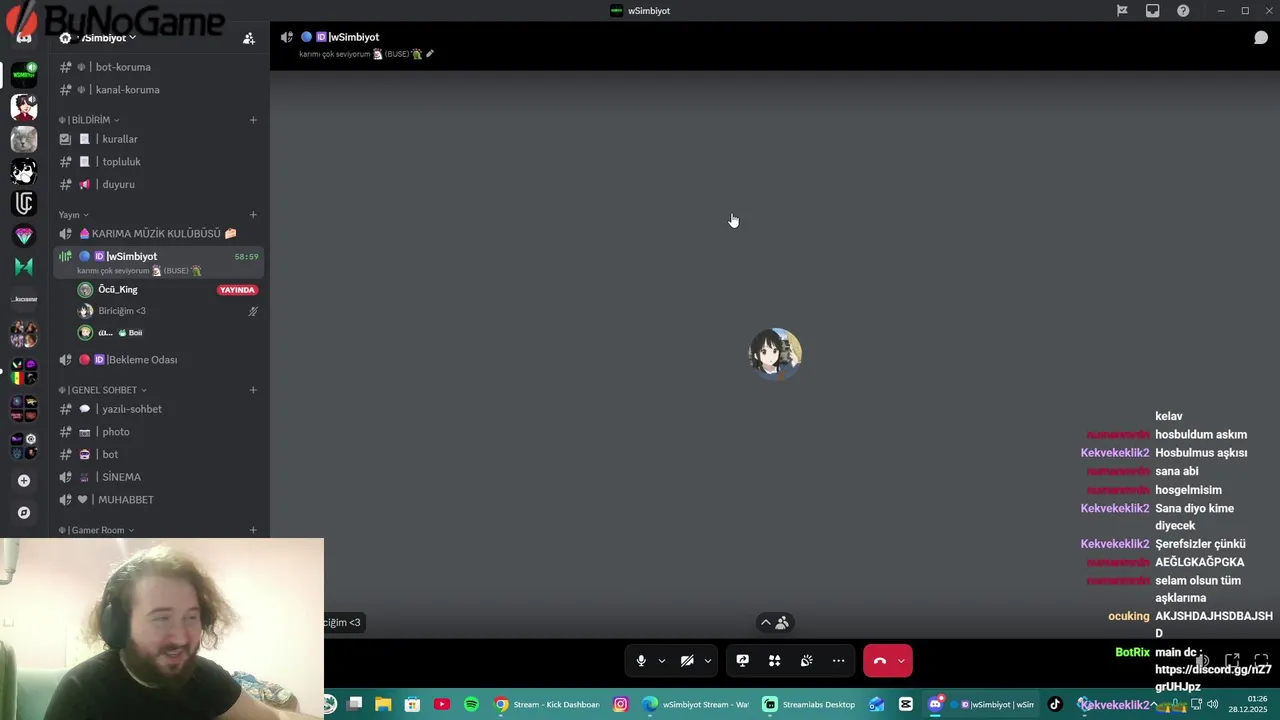Join the SİNEMA voice channel

click(159, 477)
